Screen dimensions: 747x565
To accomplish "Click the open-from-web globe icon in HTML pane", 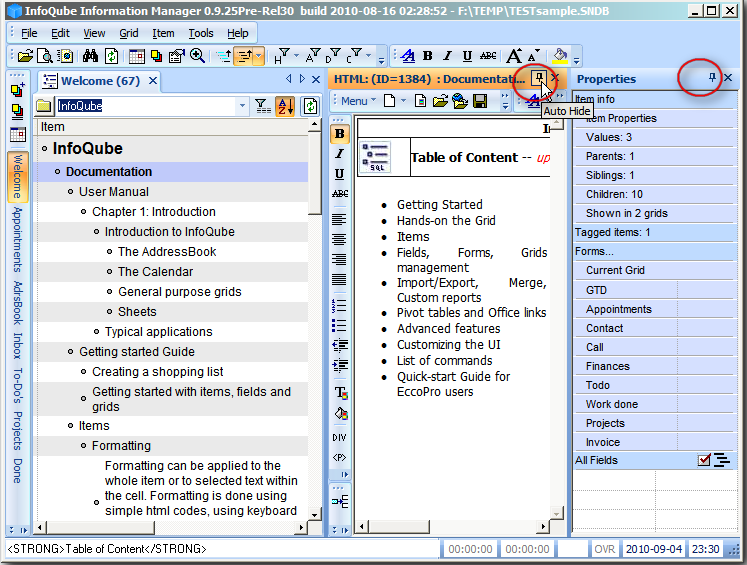I will tap(460, 101).
